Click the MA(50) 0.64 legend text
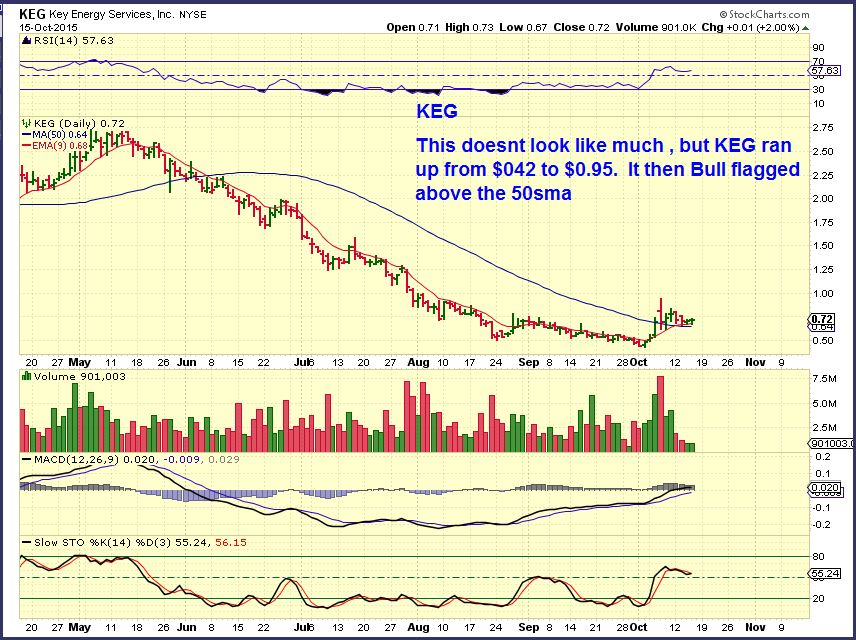The width and height of the screenshot is (856, 640). click(x=60, y=135)
